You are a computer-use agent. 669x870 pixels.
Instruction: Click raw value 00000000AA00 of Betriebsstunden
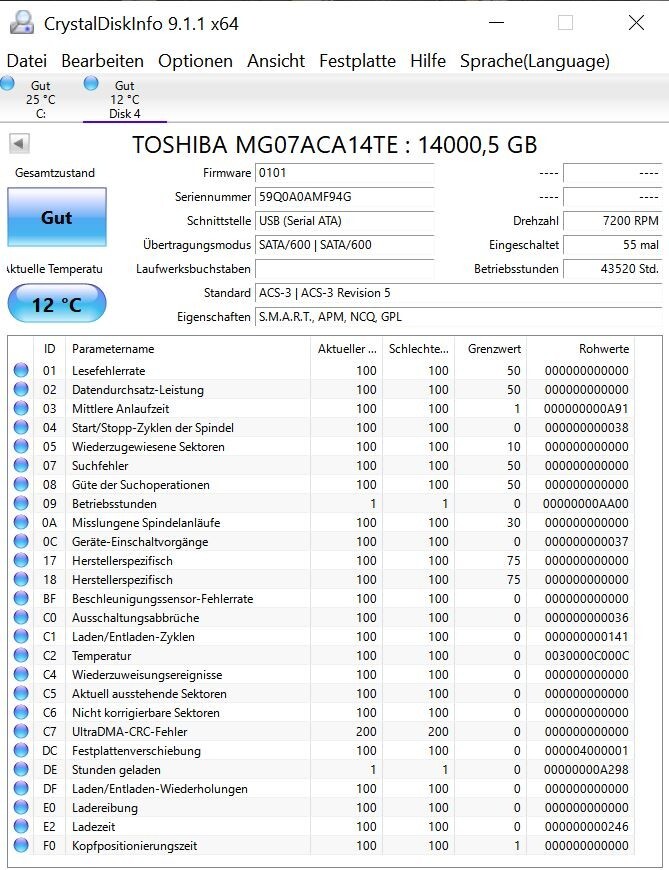(x=586, y=503)
